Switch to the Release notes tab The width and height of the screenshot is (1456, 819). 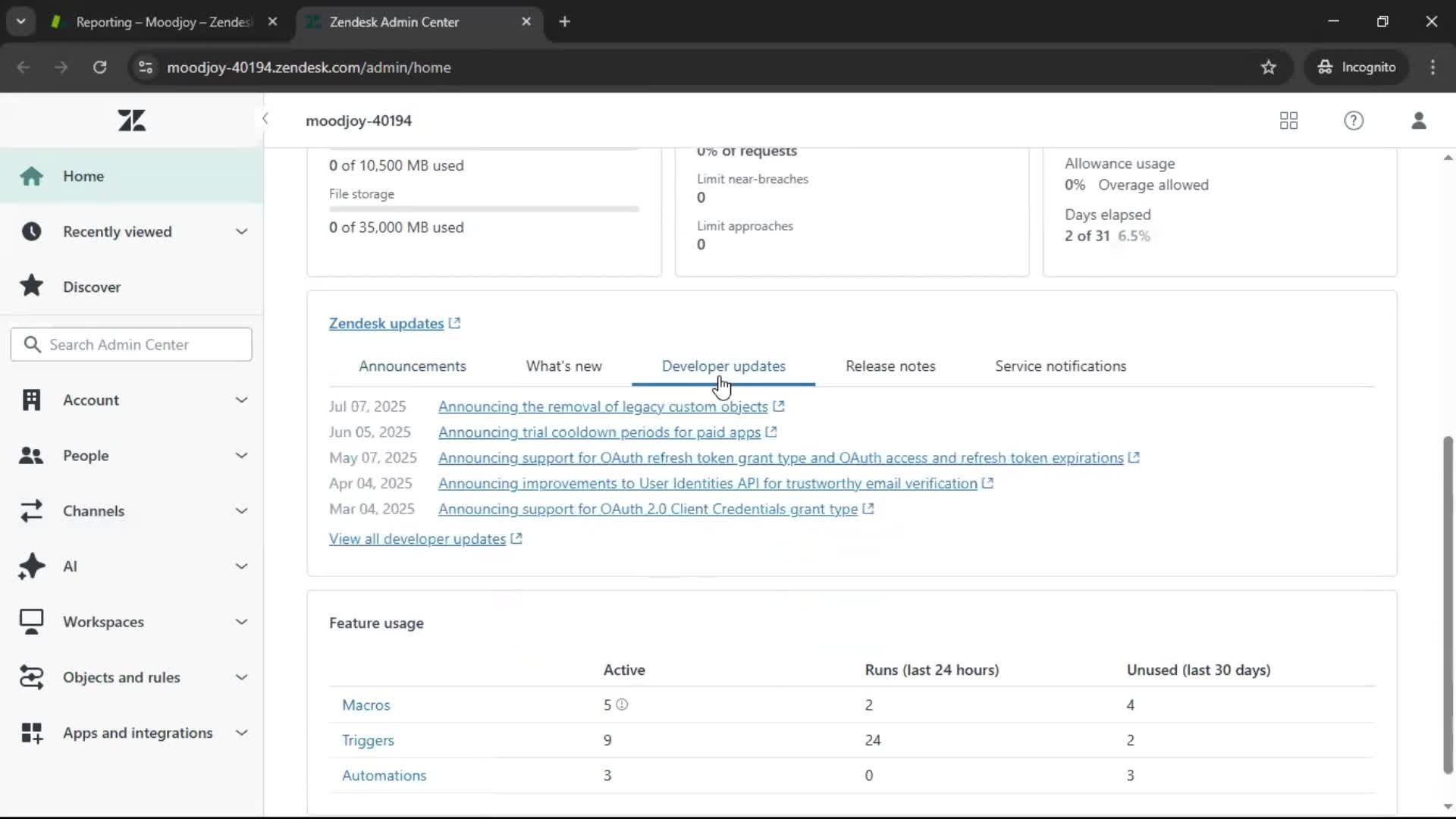coord(890,366)
